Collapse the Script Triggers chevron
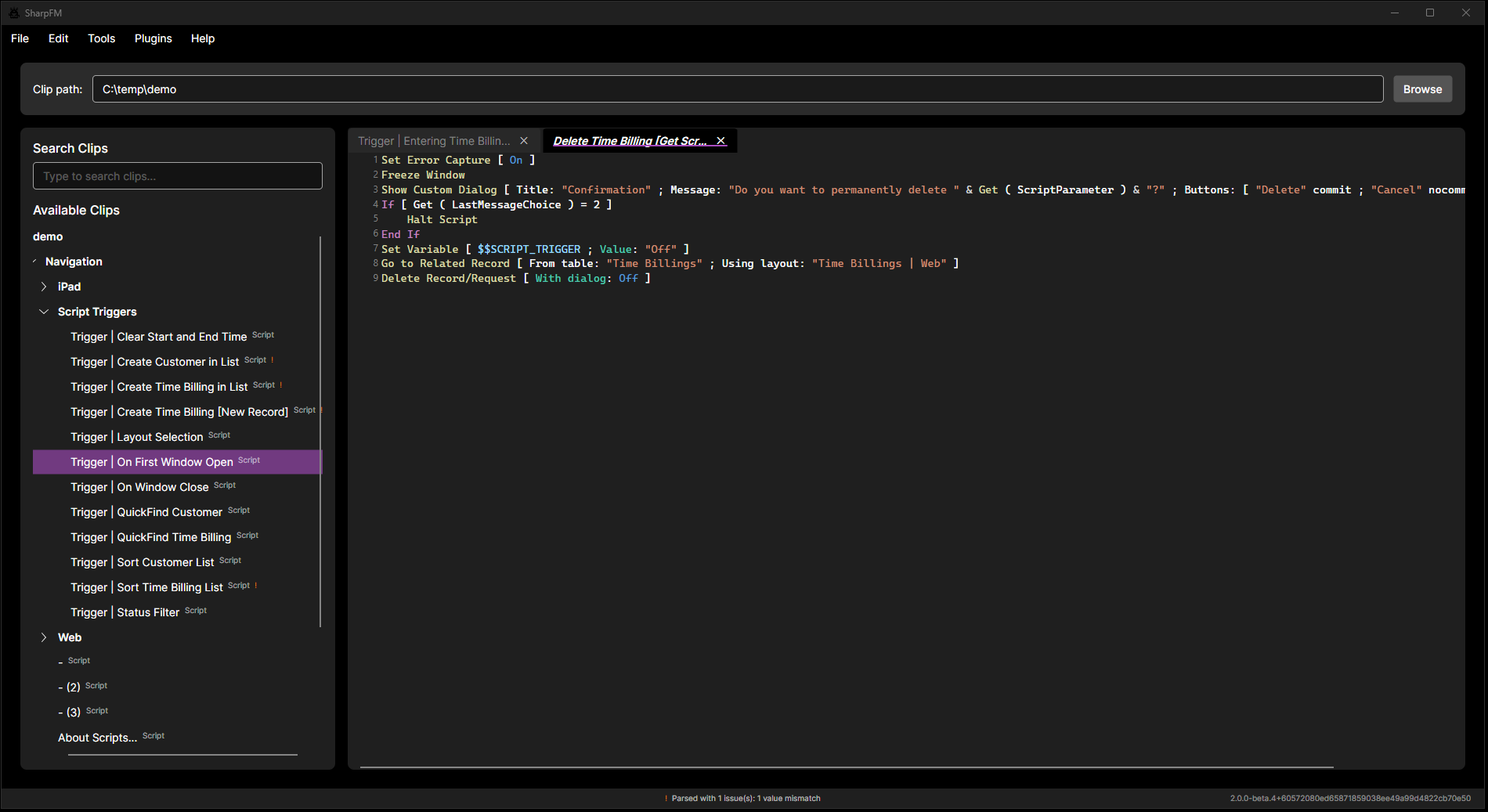 click(44, 312)
